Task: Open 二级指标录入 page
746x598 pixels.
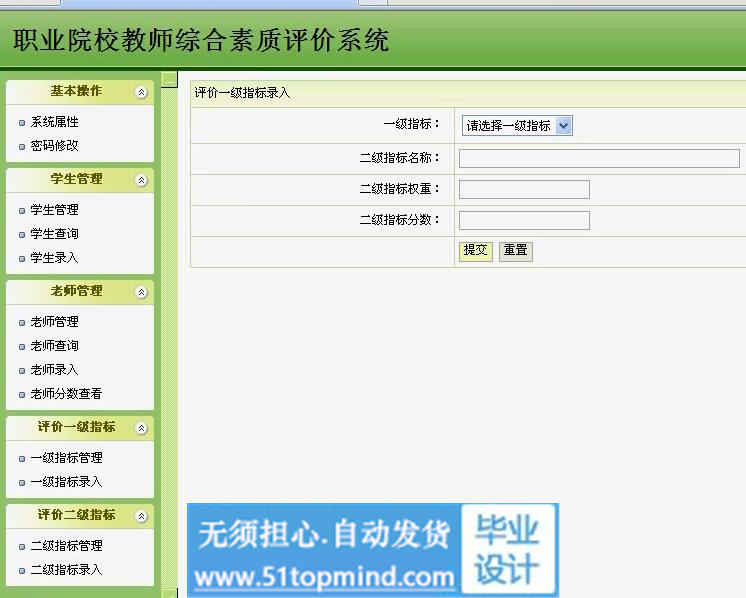Action: 67,569
